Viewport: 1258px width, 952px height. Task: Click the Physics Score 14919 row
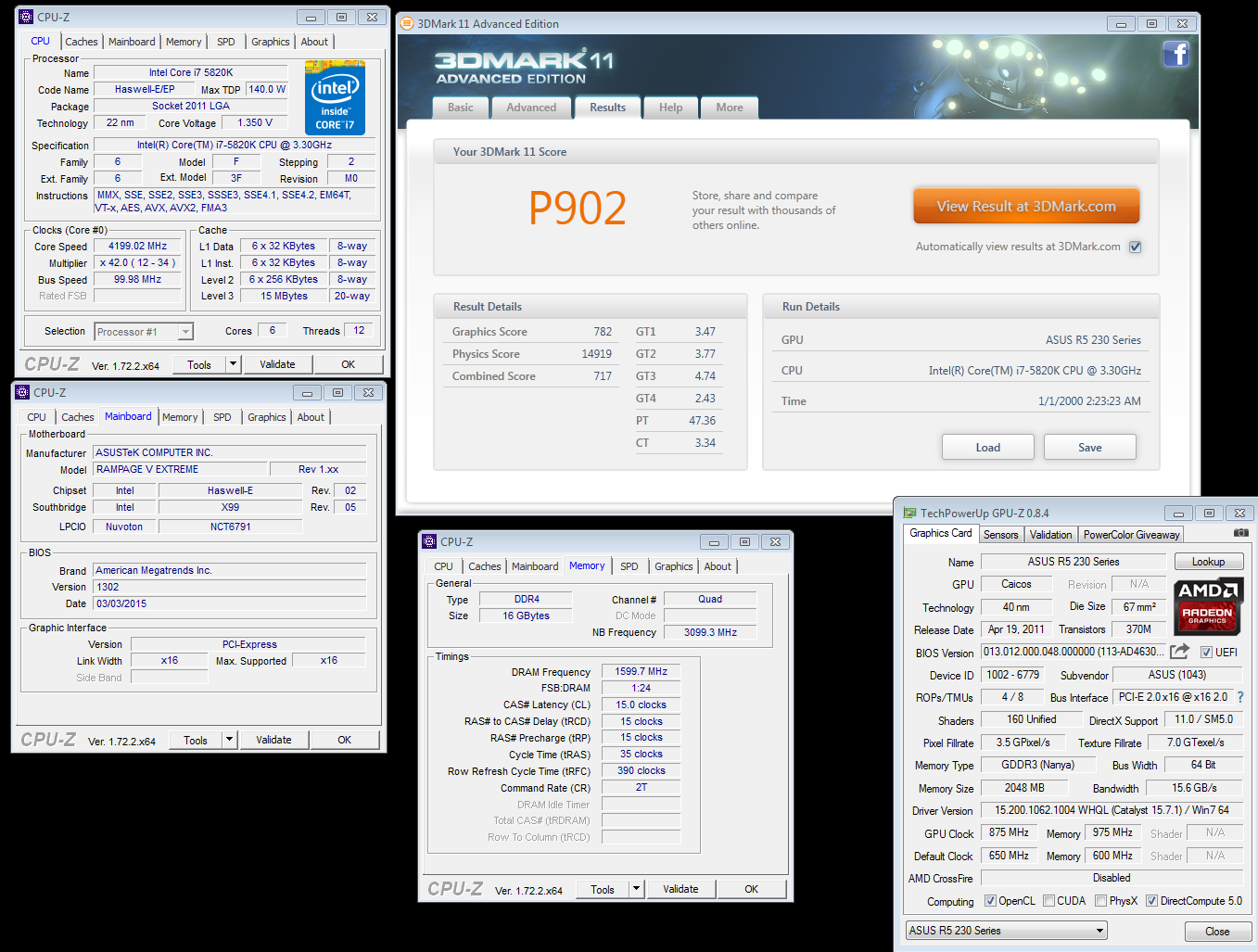[x=531, y=354]
